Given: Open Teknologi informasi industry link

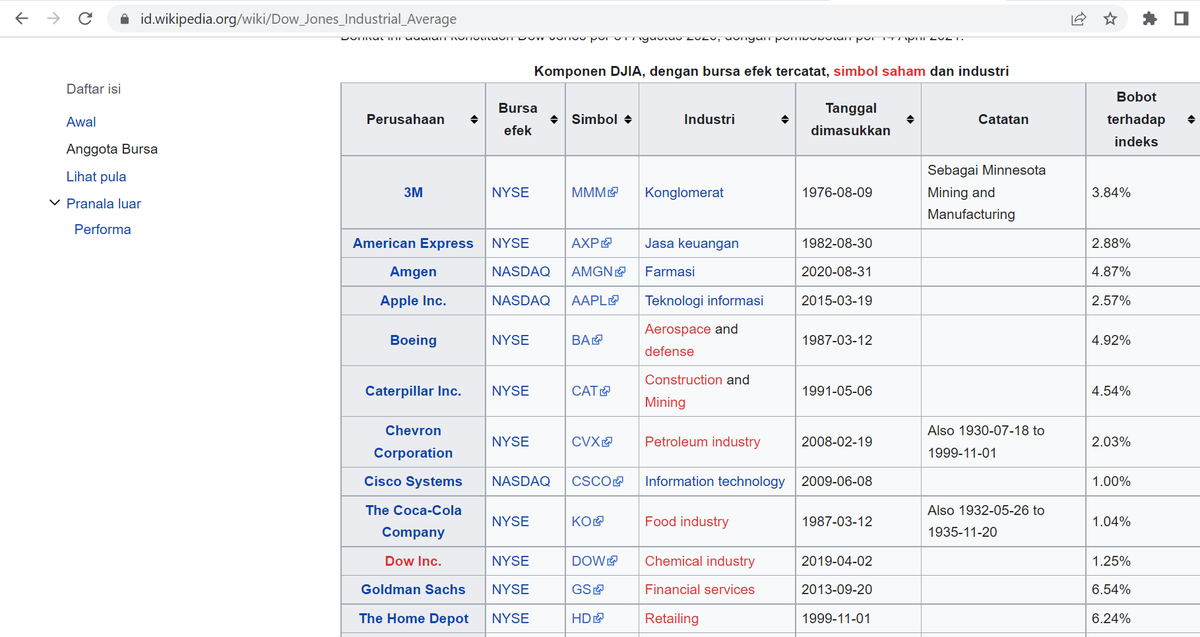Looking at the screenshot, I should pyautogui.click(x=704, y=301).
